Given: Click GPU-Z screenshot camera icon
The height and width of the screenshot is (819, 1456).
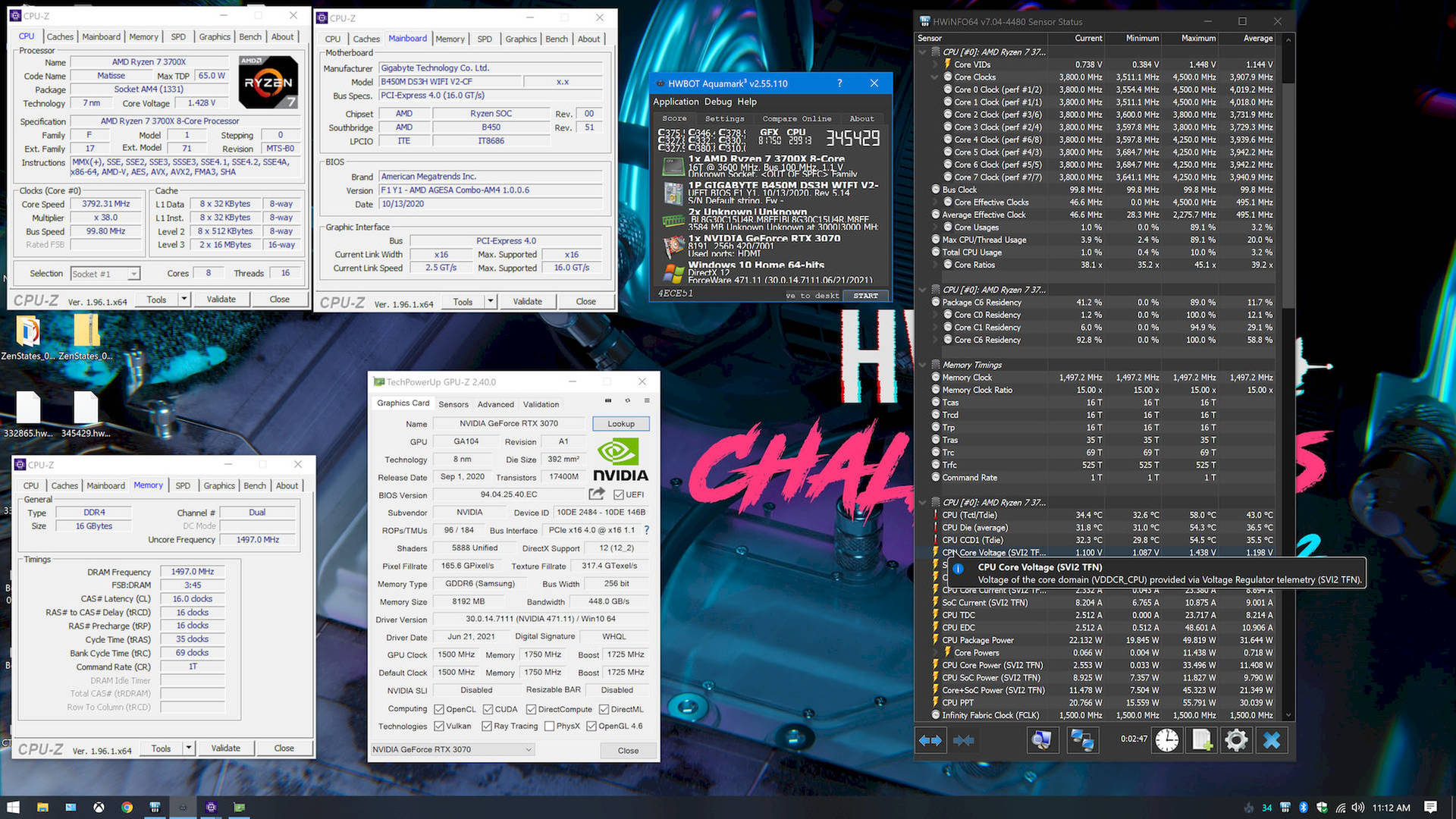Looking at the screenshot, I should coord(607,400).
